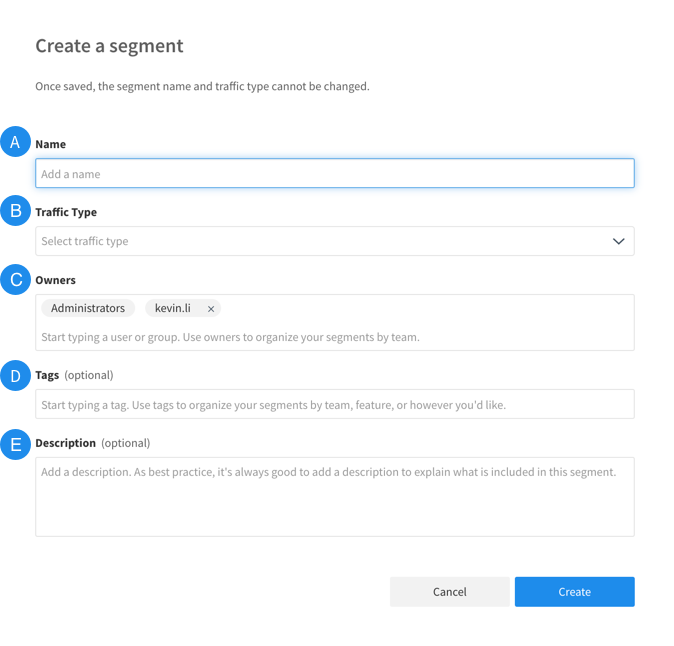Click the blue B annotation marker

pyautogui.click(x=15, y=211)
